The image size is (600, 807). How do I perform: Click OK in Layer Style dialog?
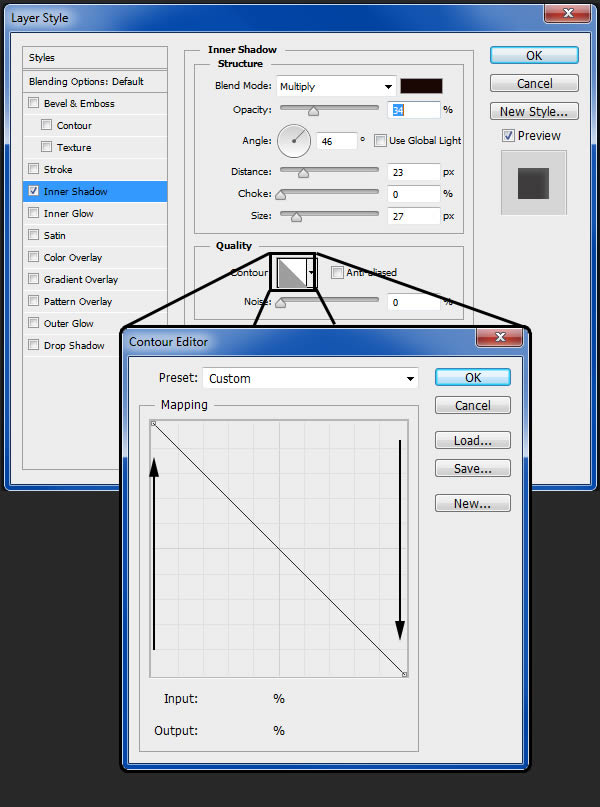(534, 56)
